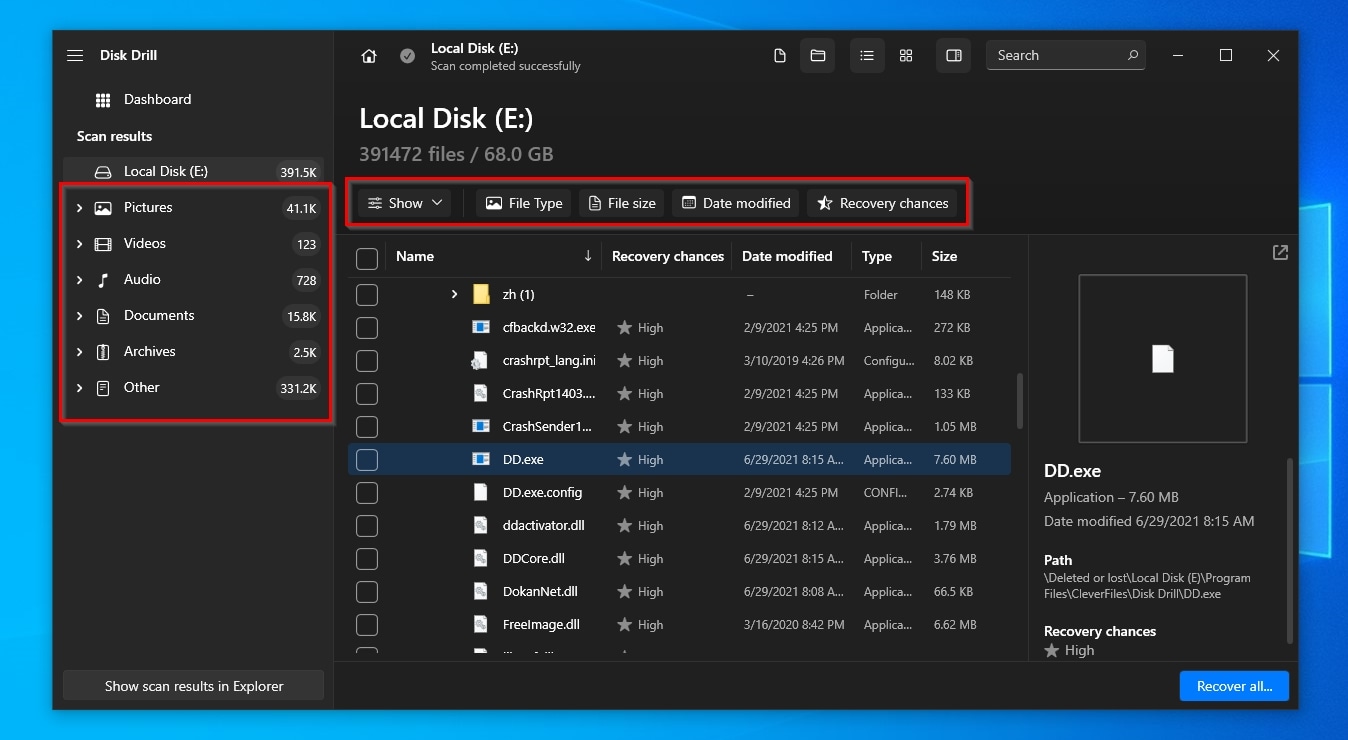Click the Audio music note icon
The image size is (1348, 740).
(103, 280)
